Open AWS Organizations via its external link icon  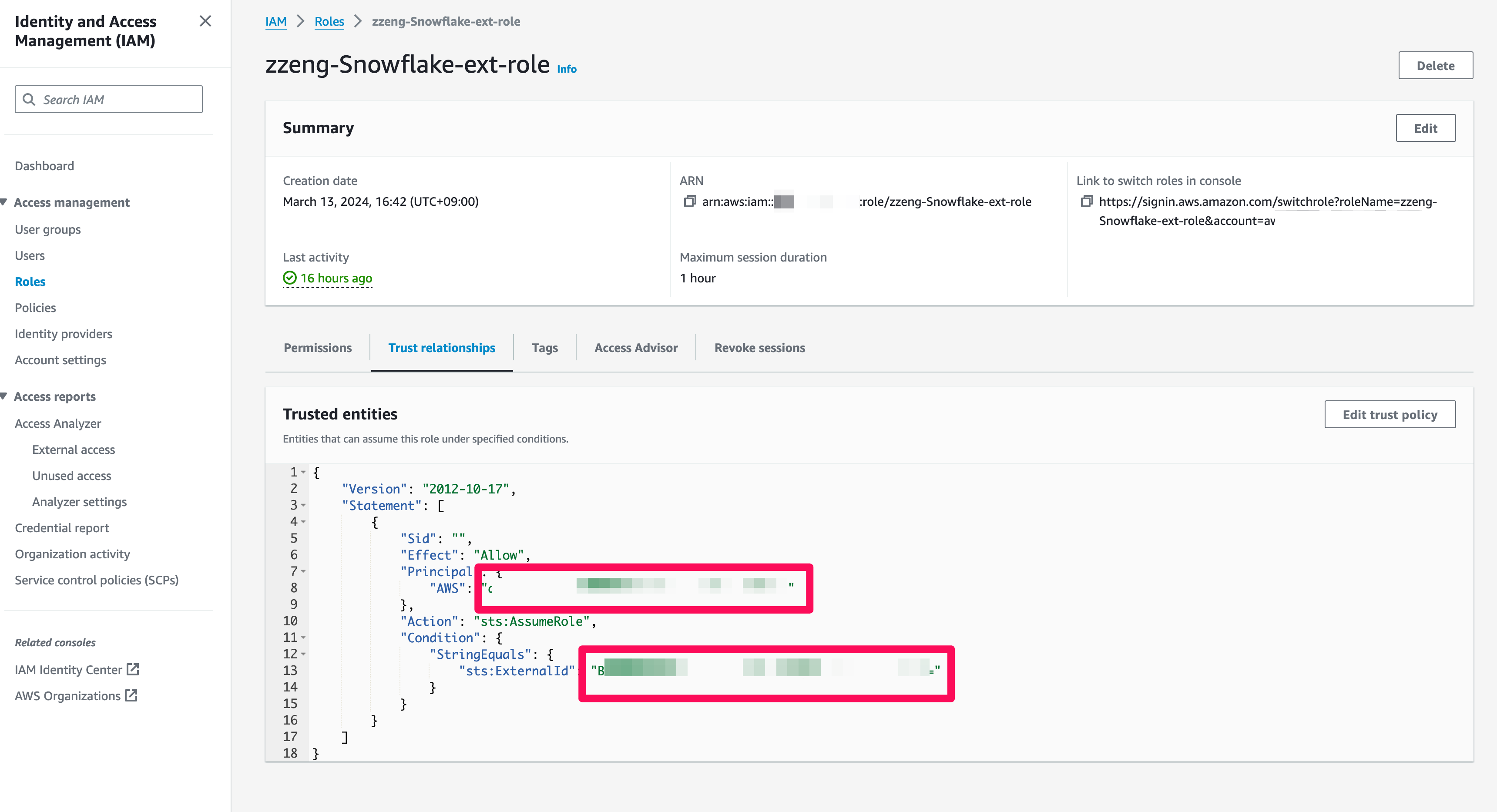131,695
